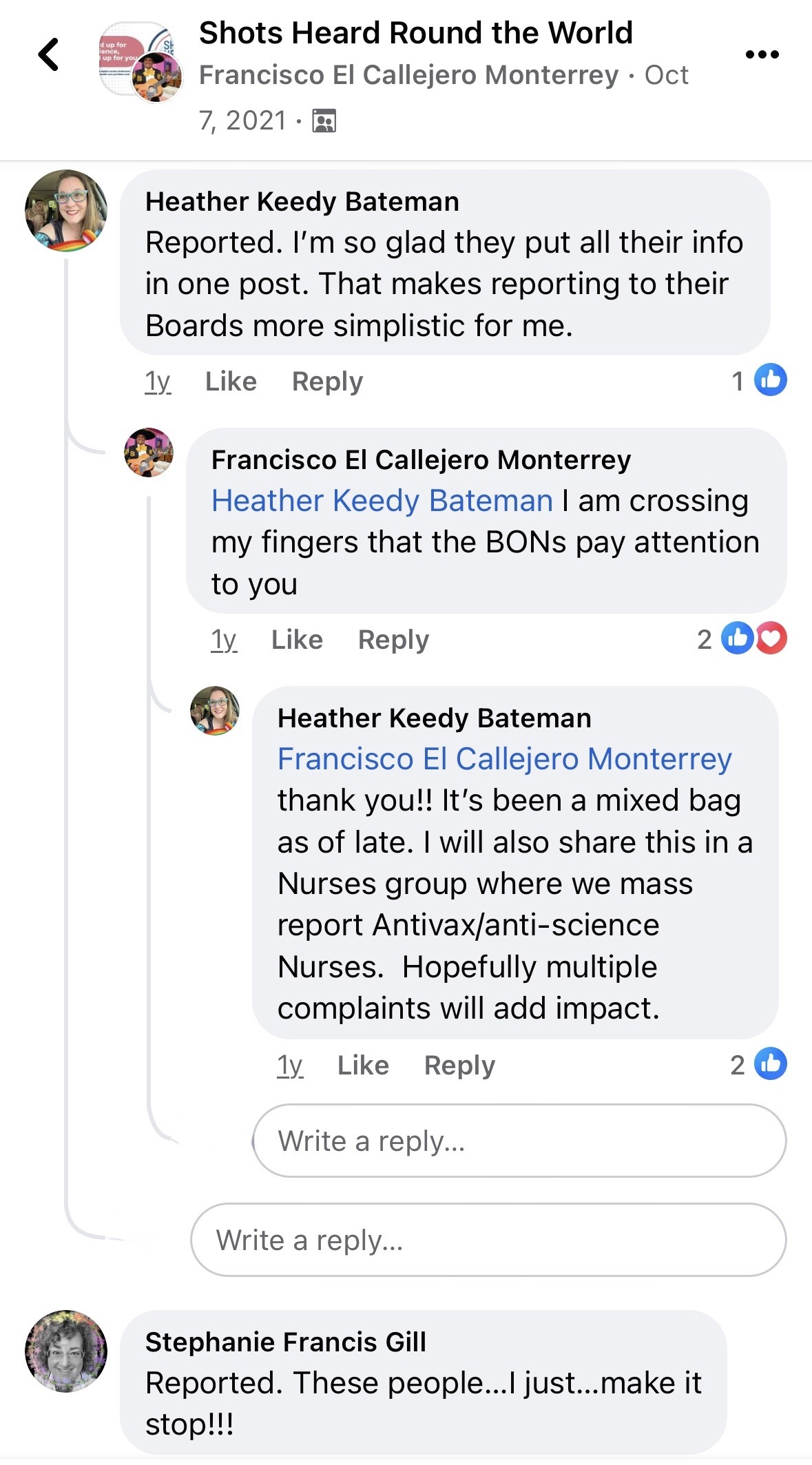Open the blue Francisco El Callejero Monterrey mention
Viewport: 812px width, 1465px height.
(504, 759)
